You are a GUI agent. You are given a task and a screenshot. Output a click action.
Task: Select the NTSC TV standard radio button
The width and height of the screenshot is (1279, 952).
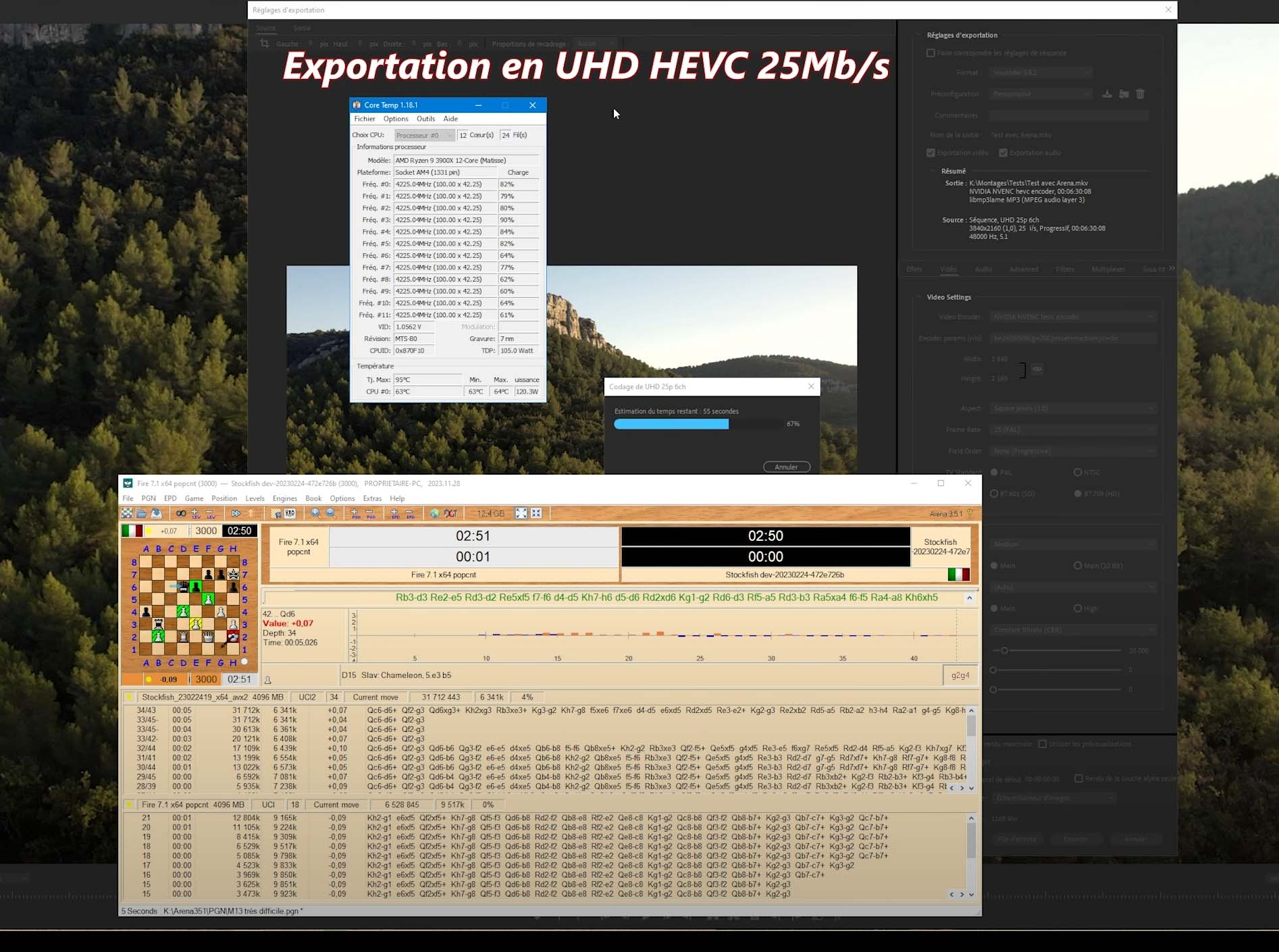[1078, 472]
